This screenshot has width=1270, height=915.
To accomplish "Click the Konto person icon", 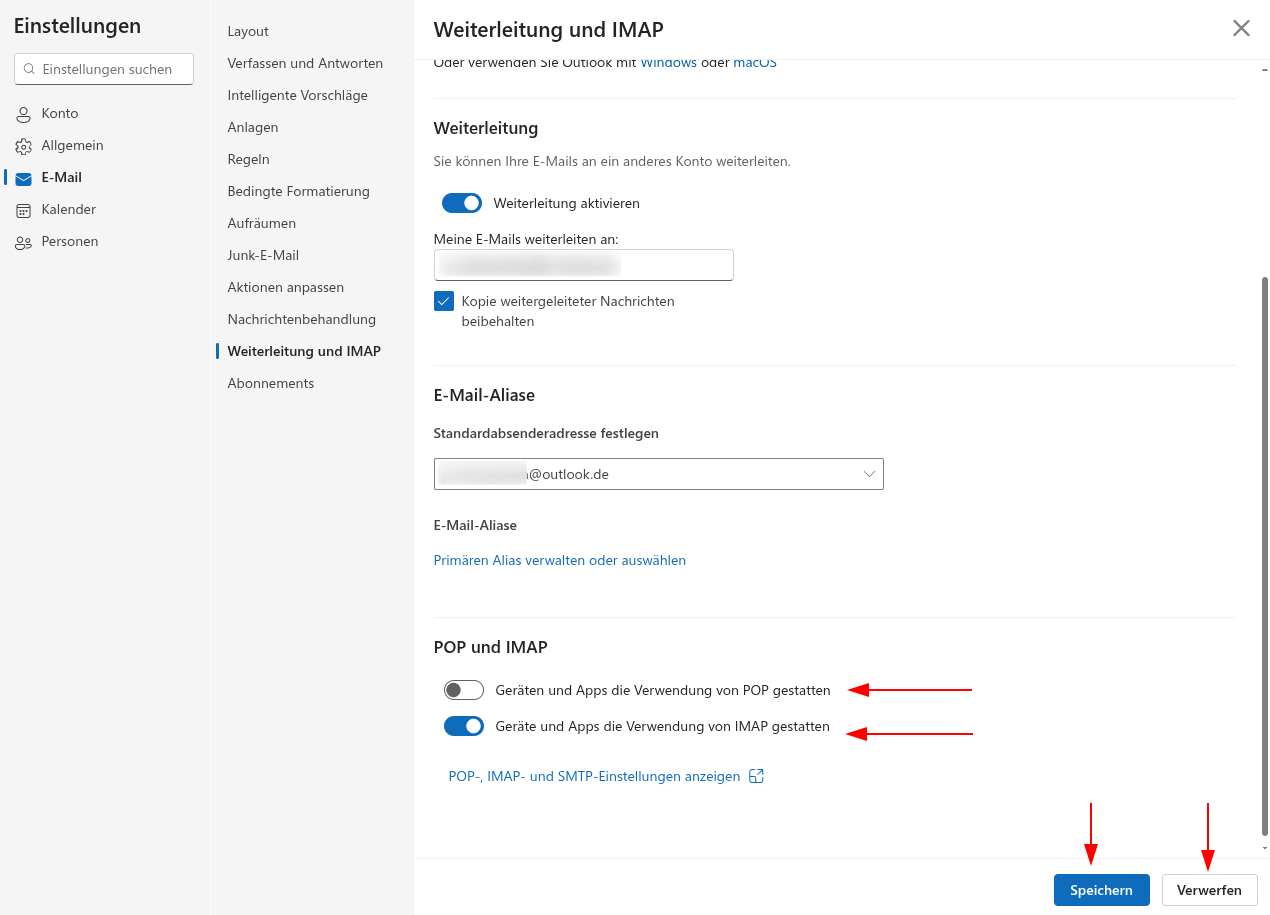I will 23,114.
